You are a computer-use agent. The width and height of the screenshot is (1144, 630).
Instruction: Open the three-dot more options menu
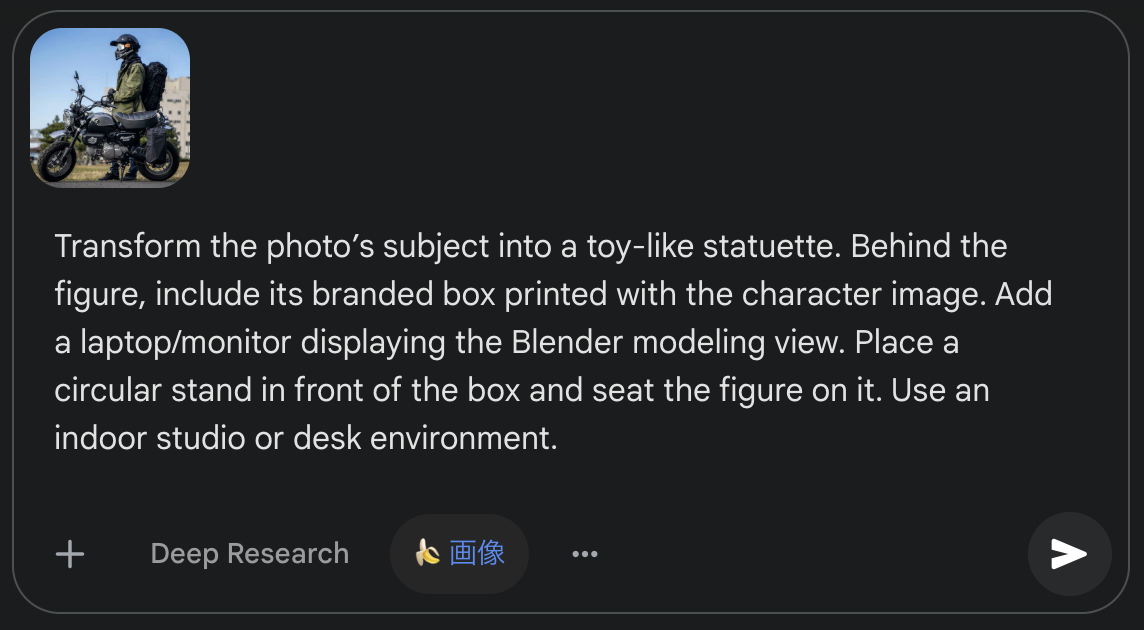point(585,554)
